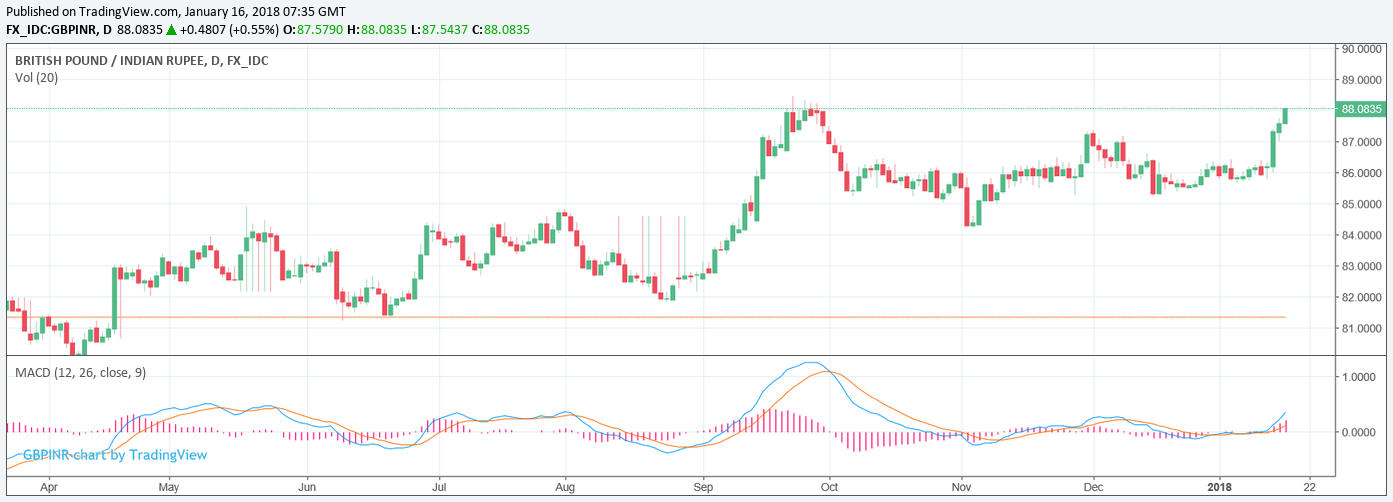Click the 90.0000 price axis label
This screenshot has width=1393, height=502.
(1361, 49)
